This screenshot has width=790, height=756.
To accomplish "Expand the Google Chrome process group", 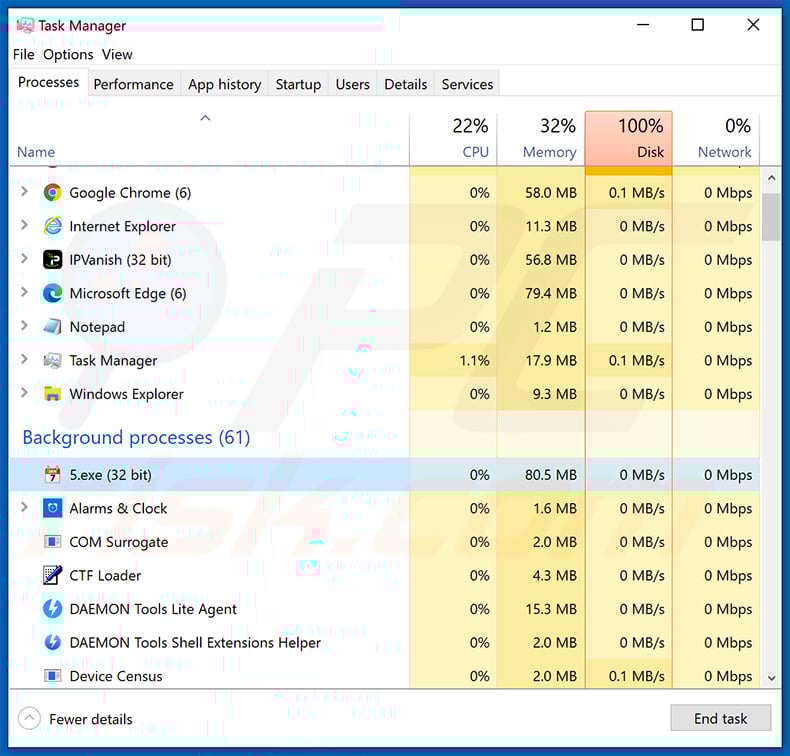I will point(24,192).
